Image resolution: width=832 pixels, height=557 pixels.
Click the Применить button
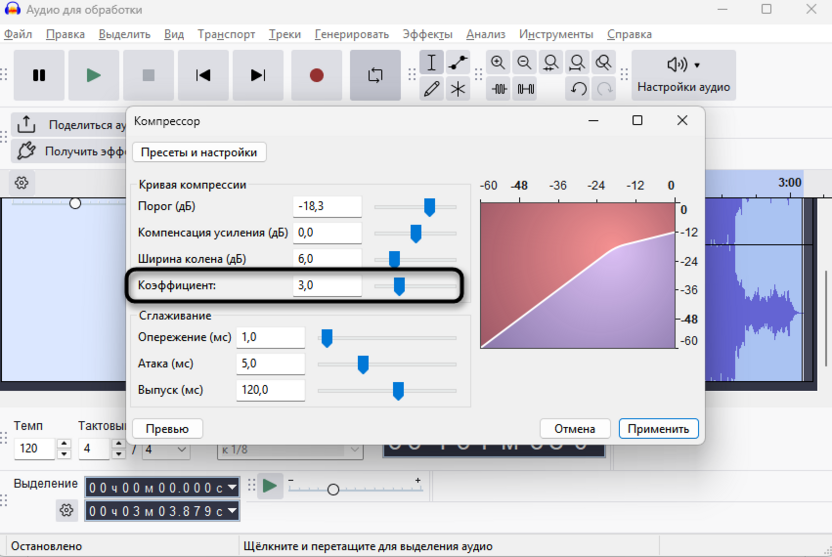pos(658,428)
